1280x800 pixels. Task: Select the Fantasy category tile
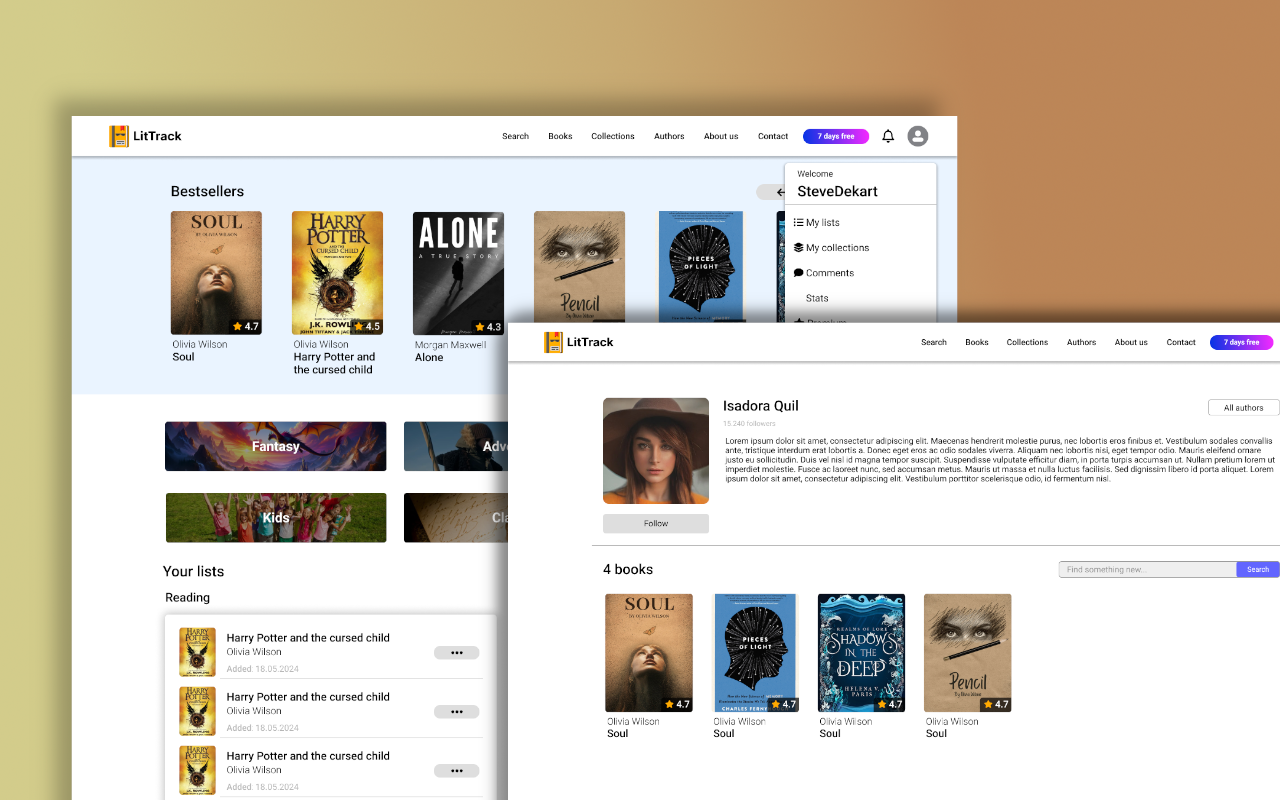tap(275, 446)
